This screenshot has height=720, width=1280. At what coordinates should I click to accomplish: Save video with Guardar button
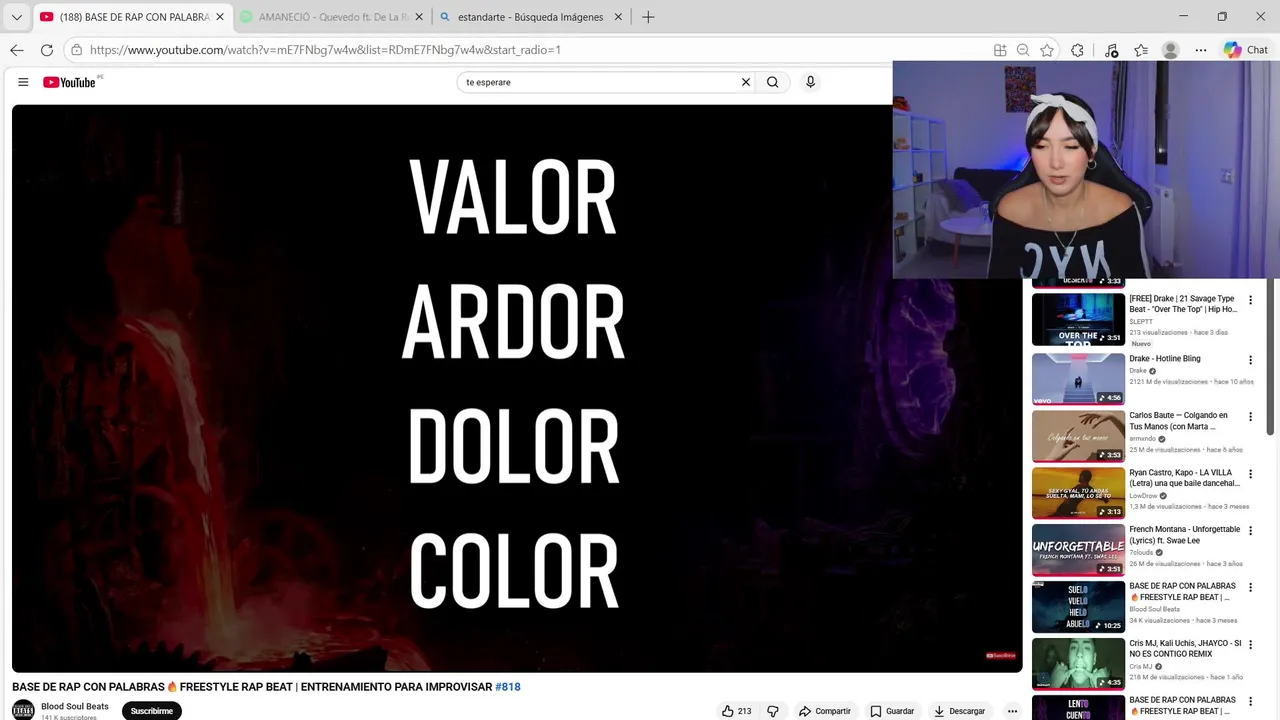coord(891,711)
